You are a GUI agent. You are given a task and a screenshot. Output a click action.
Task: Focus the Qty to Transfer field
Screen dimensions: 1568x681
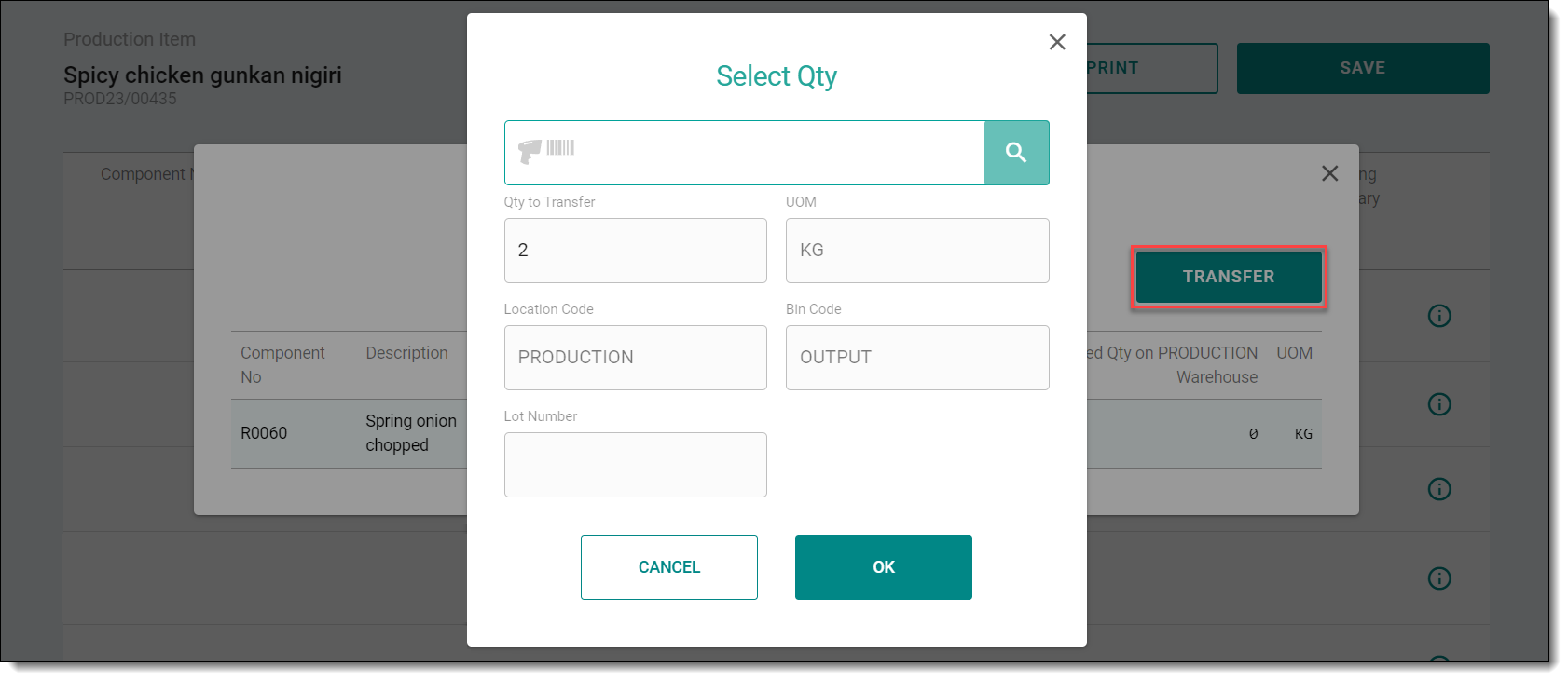pos(635,251)
